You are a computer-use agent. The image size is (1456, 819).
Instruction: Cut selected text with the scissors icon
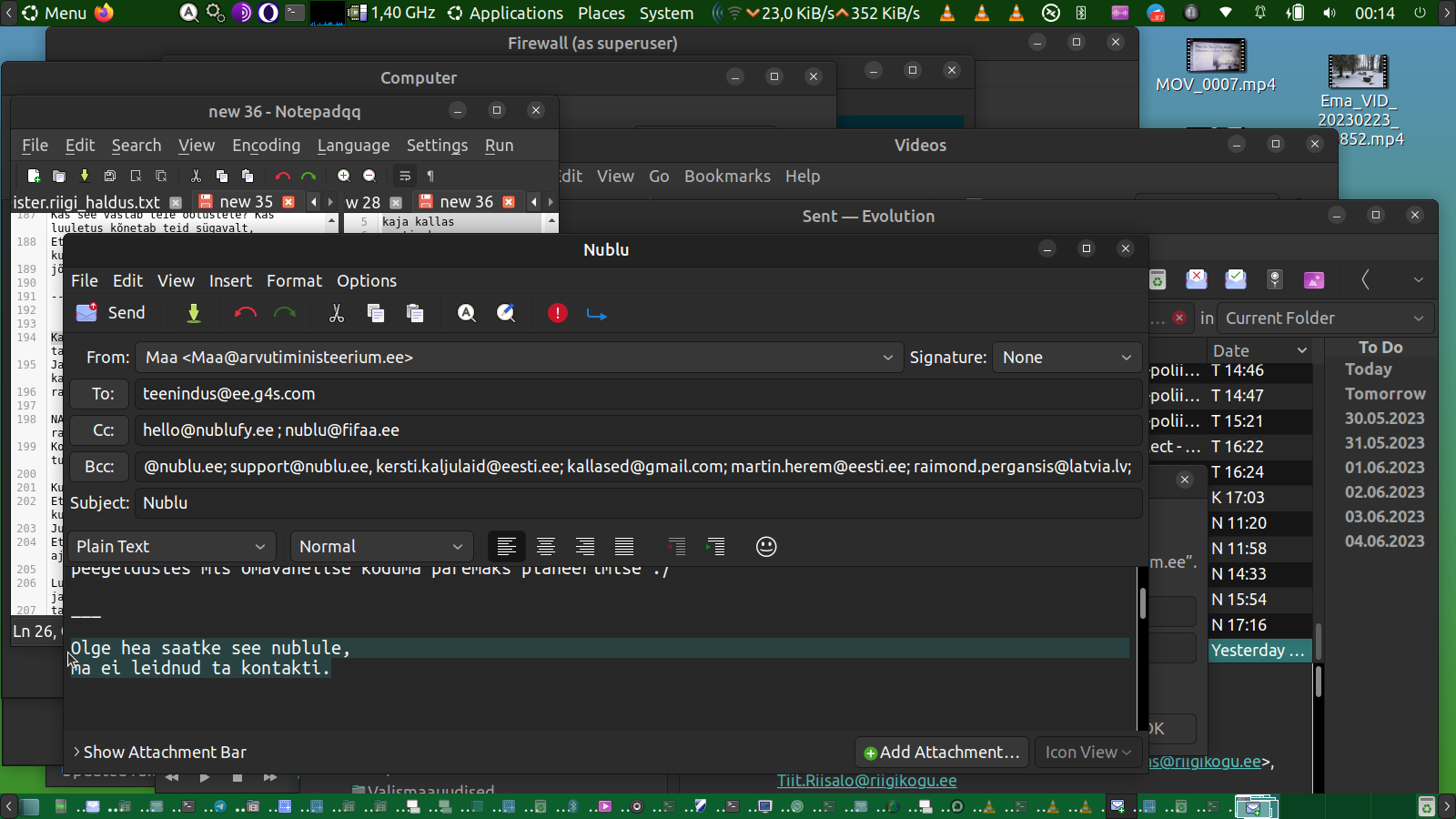click(x=337, y=313)
